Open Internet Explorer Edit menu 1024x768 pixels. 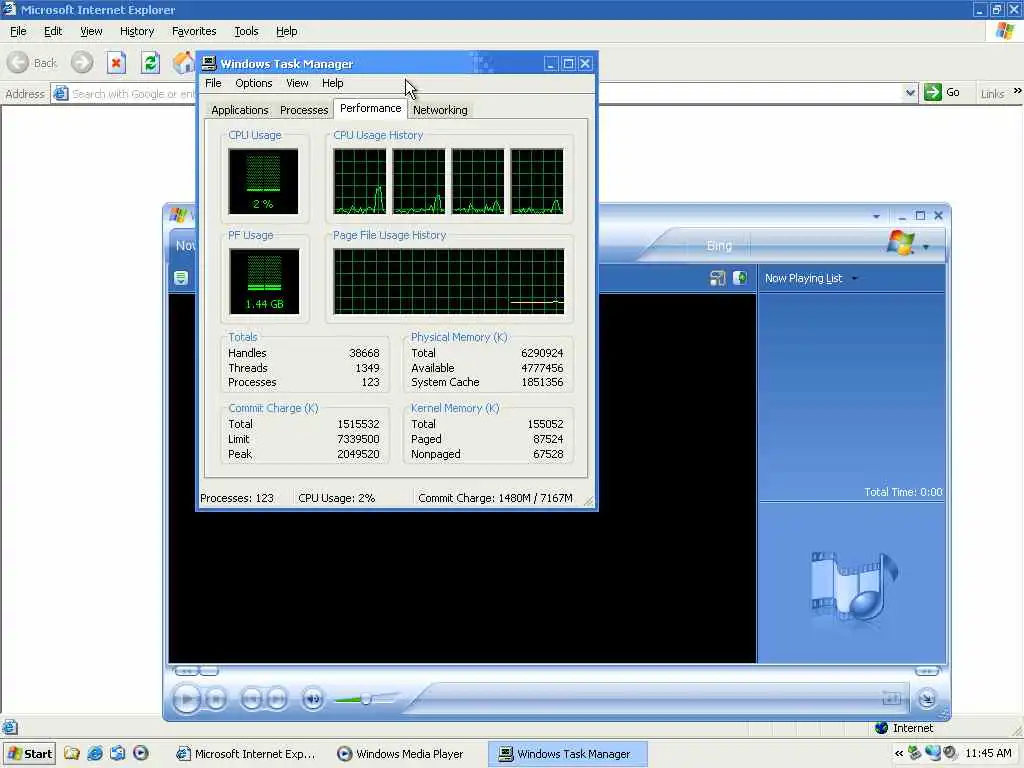click(x=53, y=31)
